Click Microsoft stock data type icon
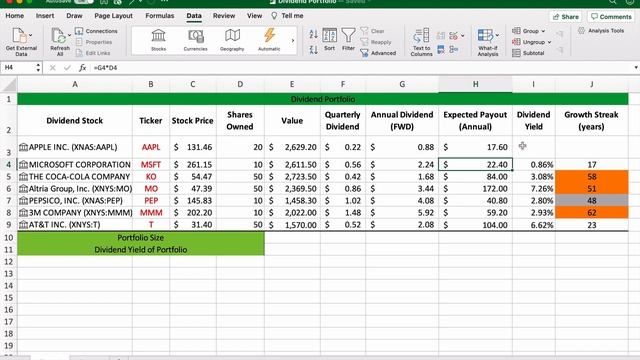The height and width of the screenshot is (360, 640). (24, 164)
